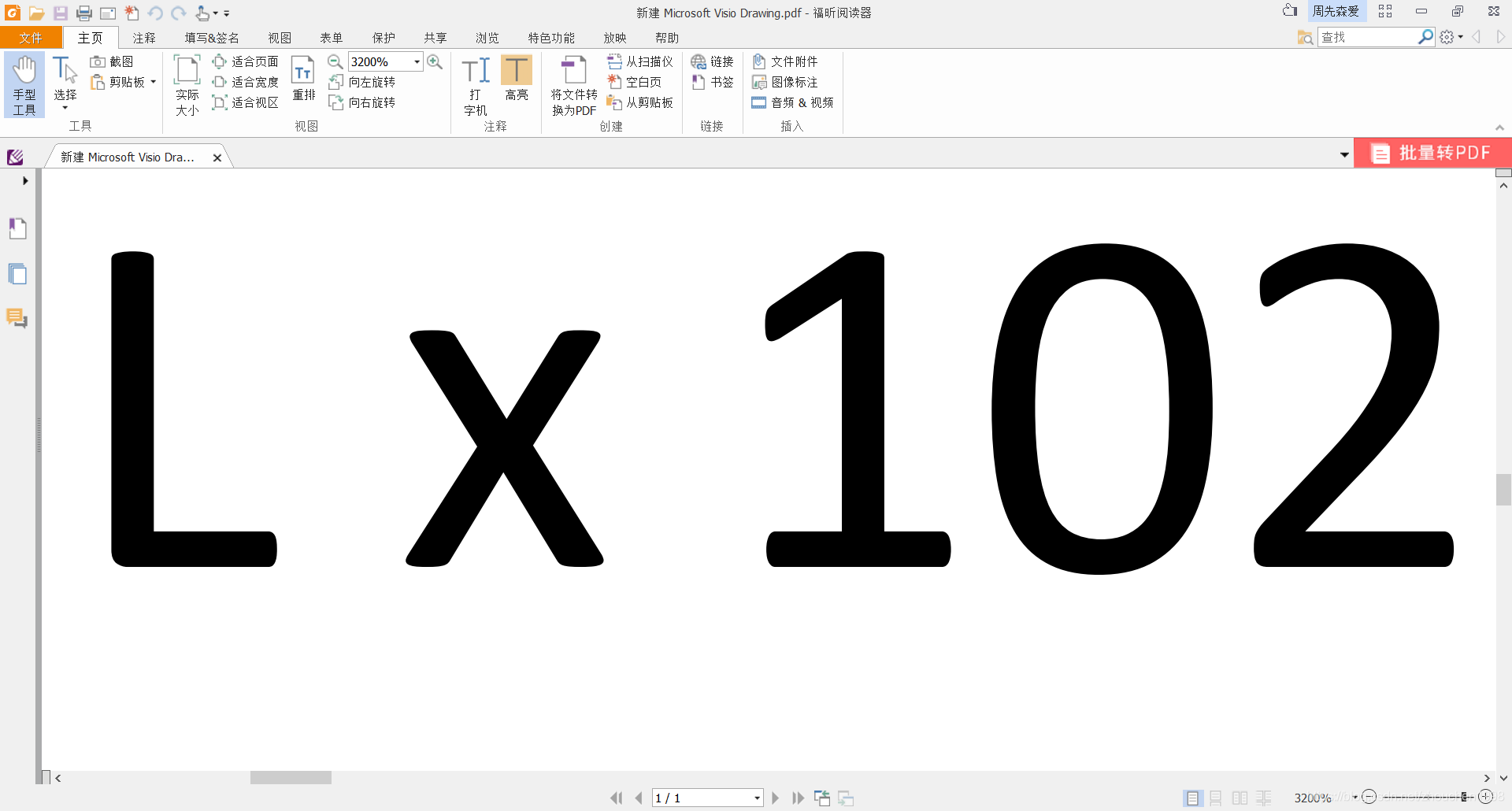1512x811 pixels.
Task: Click in the Find (查找) search field
Action: 1368,37
